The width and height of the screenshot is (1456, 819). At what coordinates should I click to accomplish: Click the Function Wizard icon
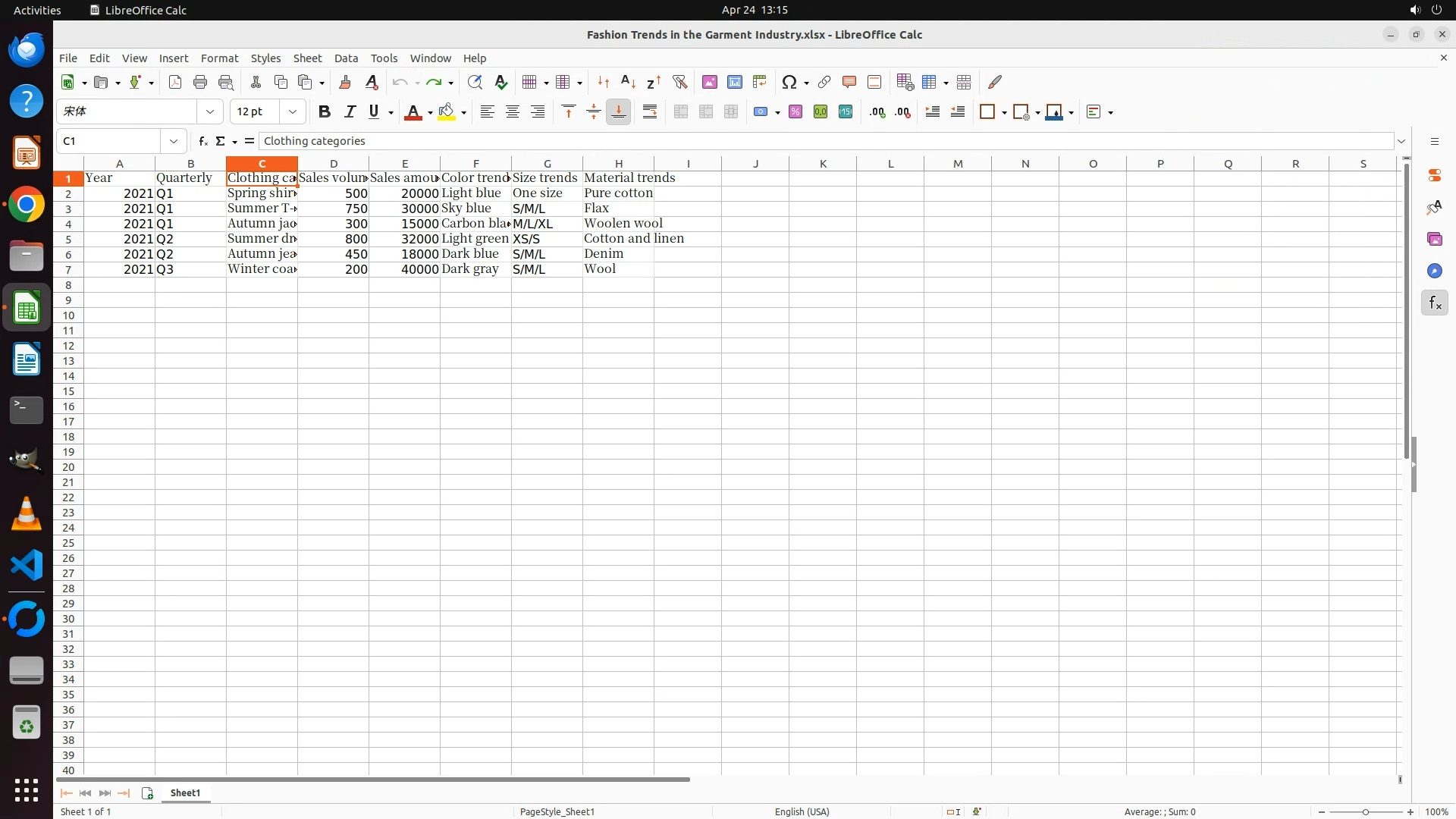[x=202, y=141]
